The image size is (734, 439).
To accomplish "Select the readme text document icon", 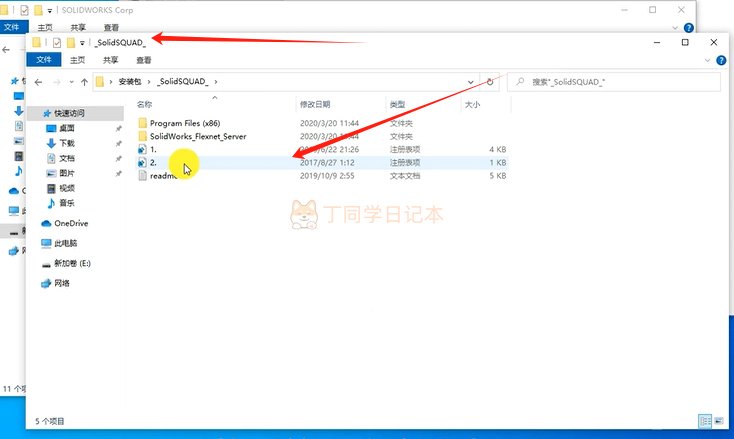I will pyautogui.click(x=143, y=176).
